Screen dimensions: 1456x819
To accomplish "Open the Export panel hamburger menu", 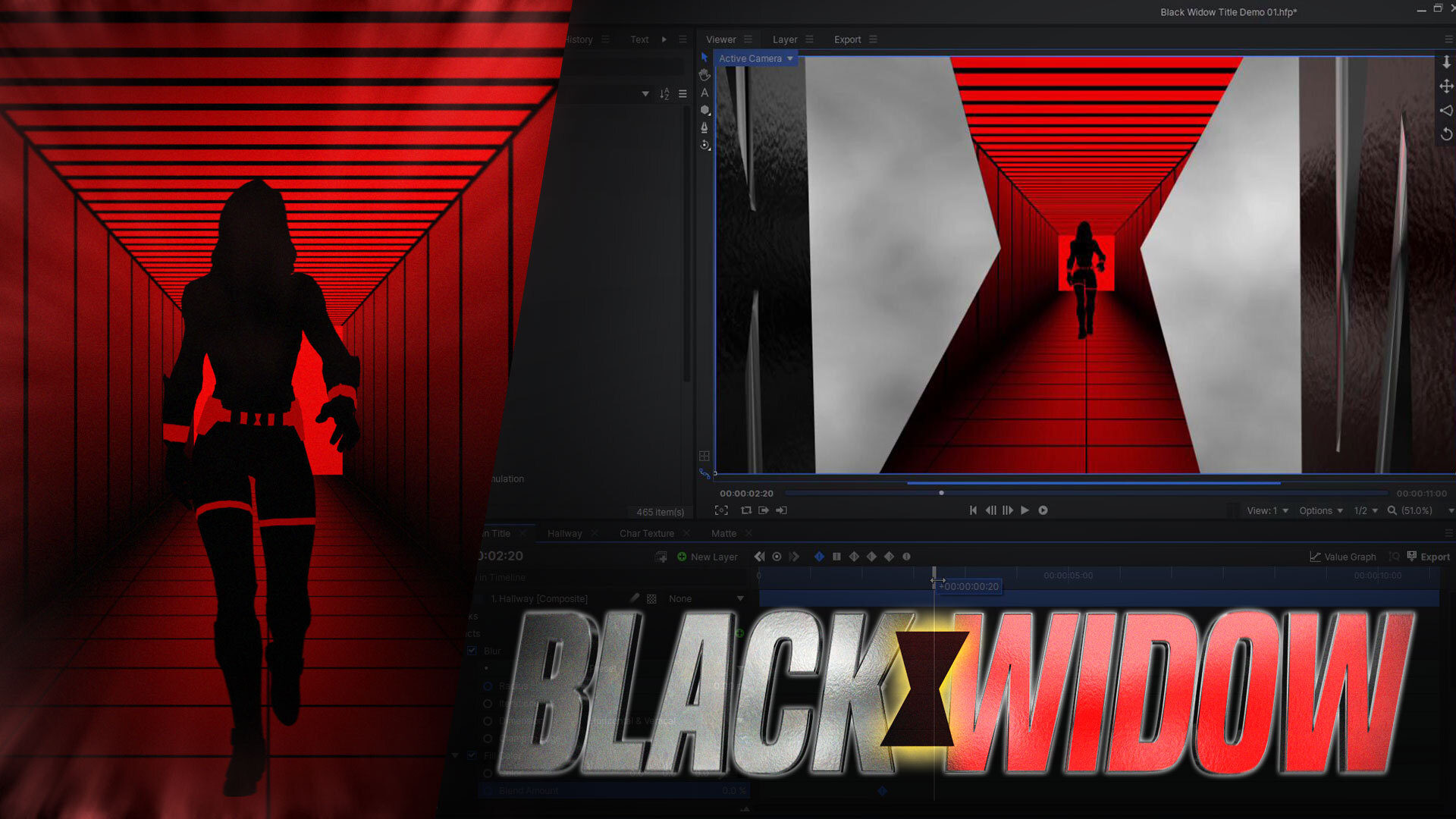I will [873, 39].
